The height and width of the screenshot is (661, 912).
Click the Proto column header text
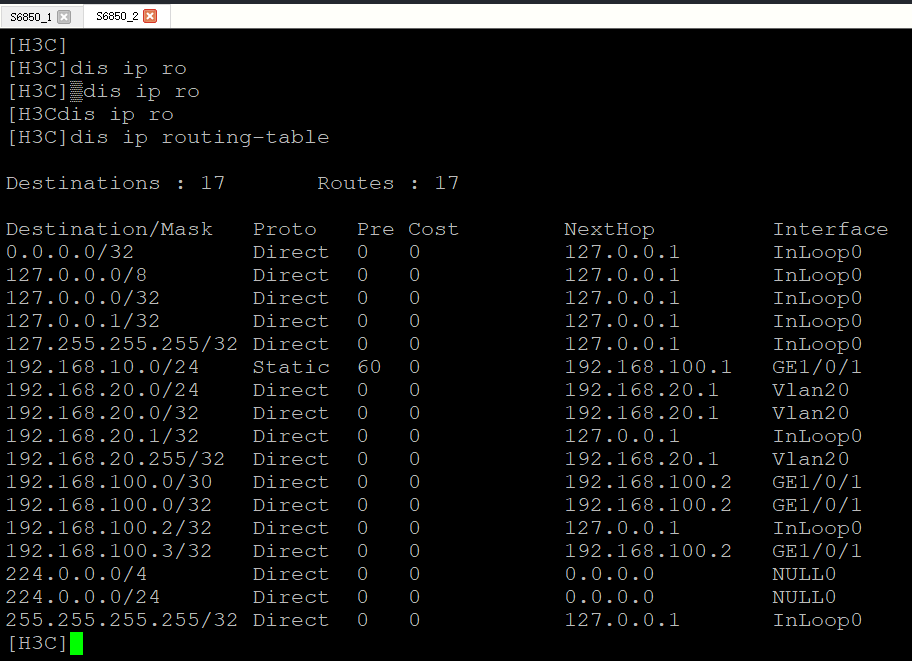click(284, 229)
